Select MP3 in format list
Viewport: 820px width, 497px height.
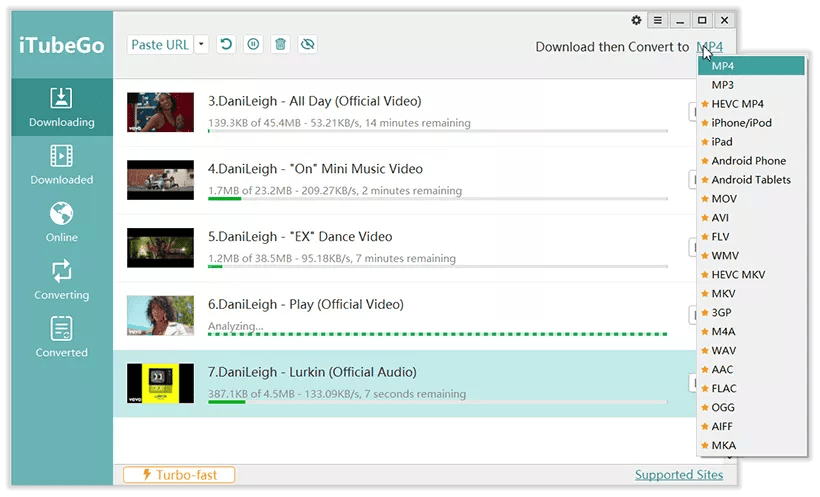click(751, 85)
